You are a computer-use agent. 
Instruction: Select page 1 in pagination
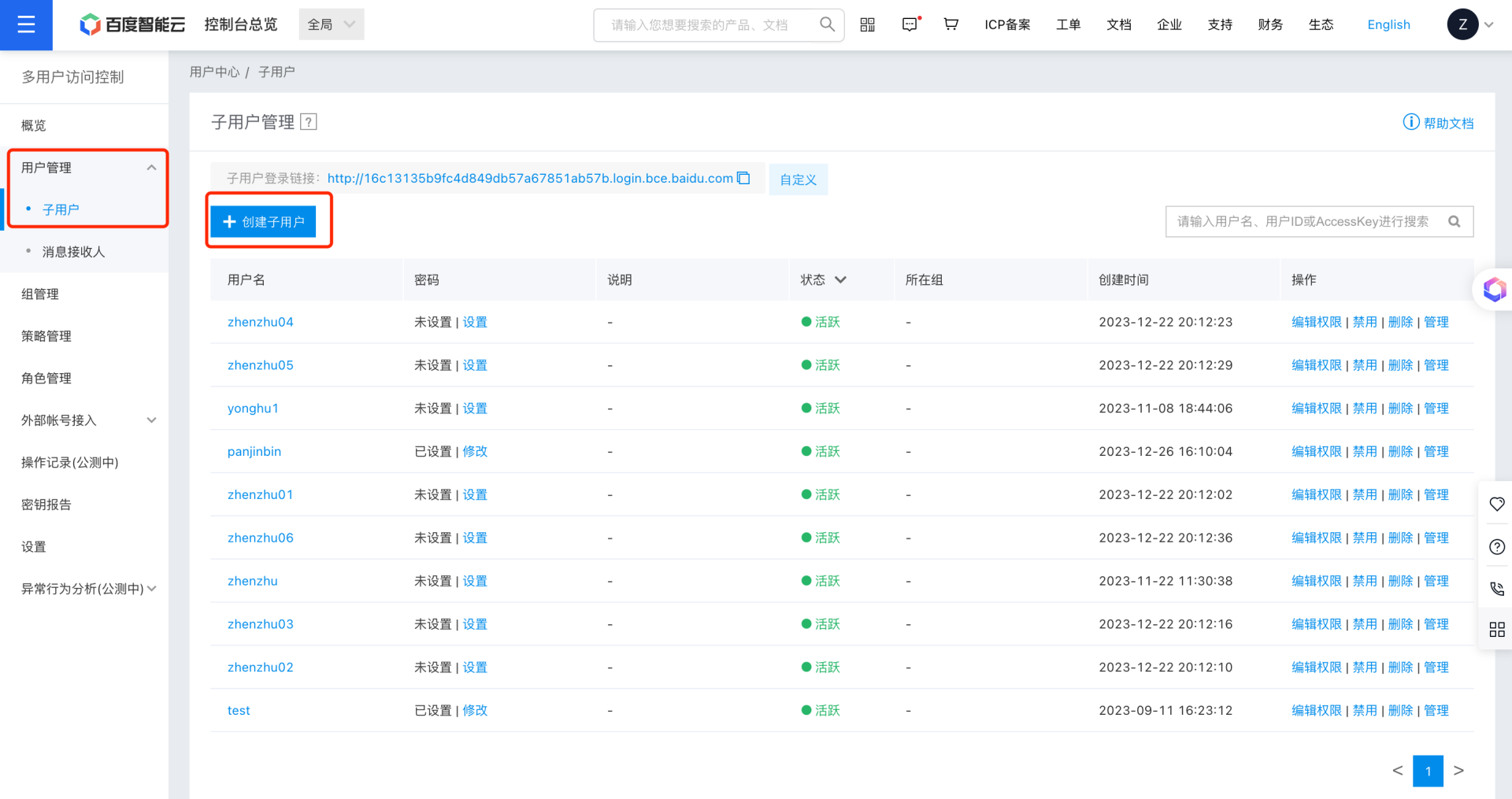click(1428, 771)
